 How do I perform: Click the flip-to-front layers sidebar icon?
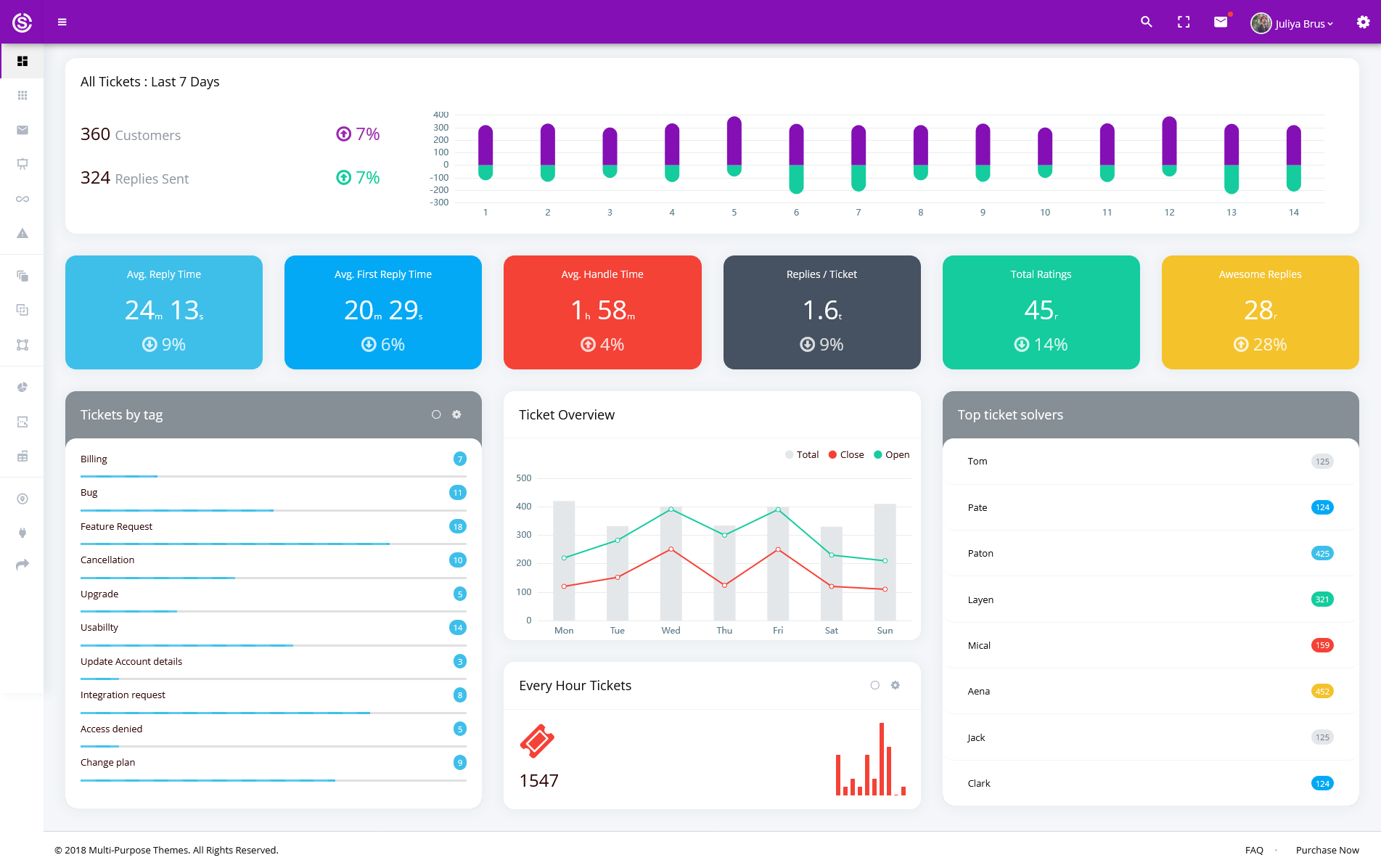22,310
